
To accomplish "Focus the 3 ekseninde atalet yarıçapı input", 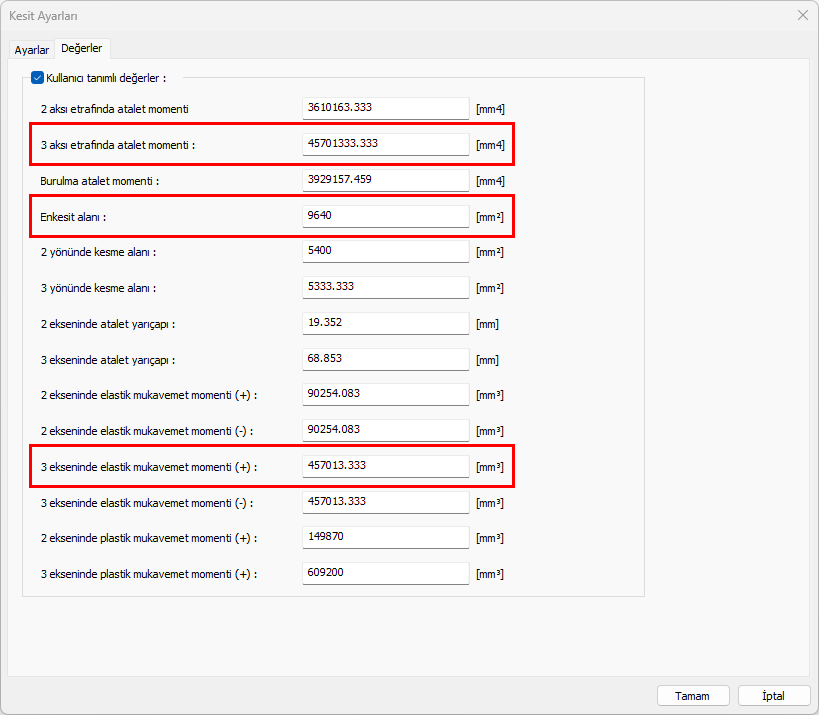I will 385,358.
